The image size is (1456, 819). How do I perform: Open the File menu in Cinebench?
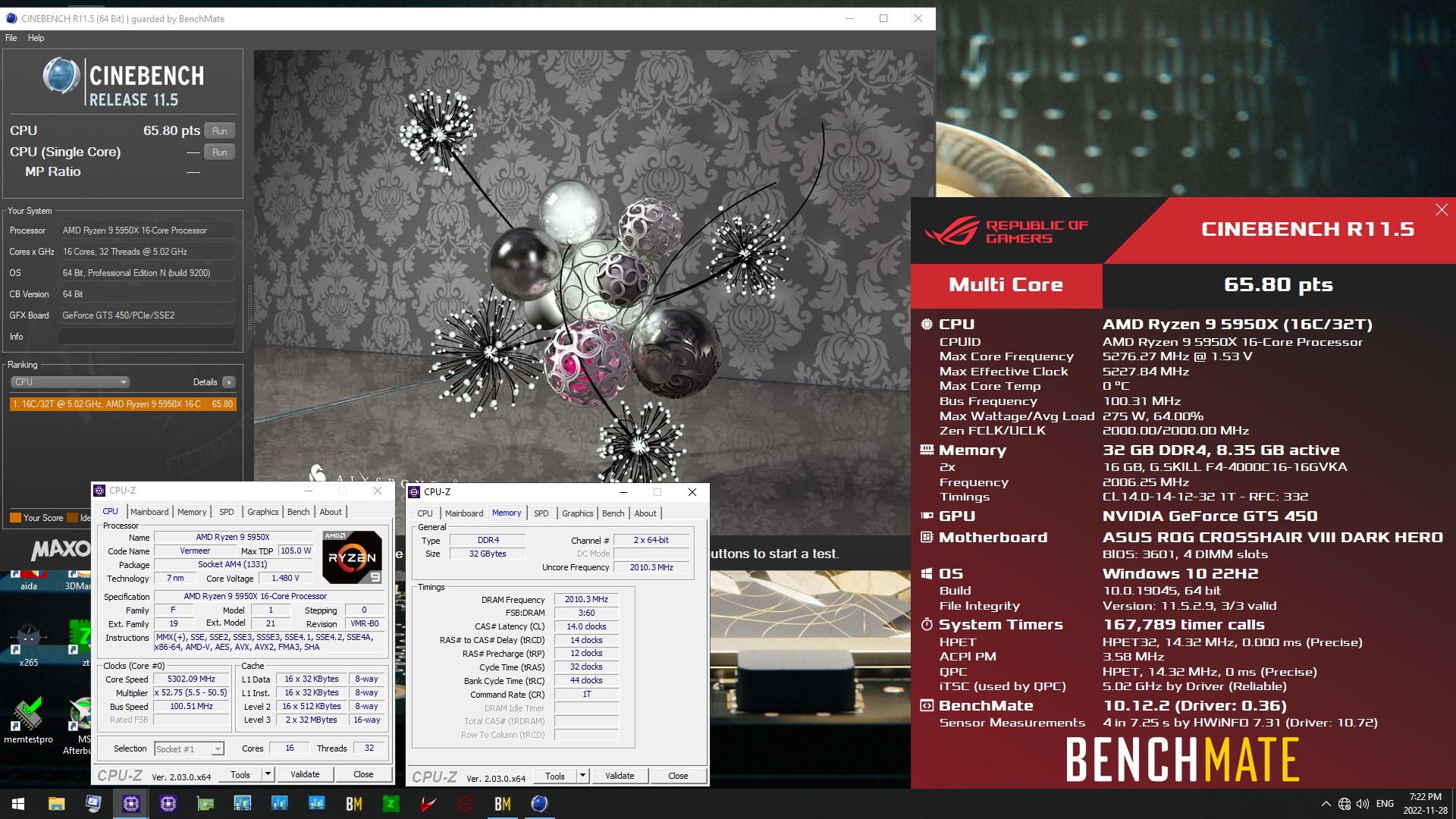[x=11, y=38]
